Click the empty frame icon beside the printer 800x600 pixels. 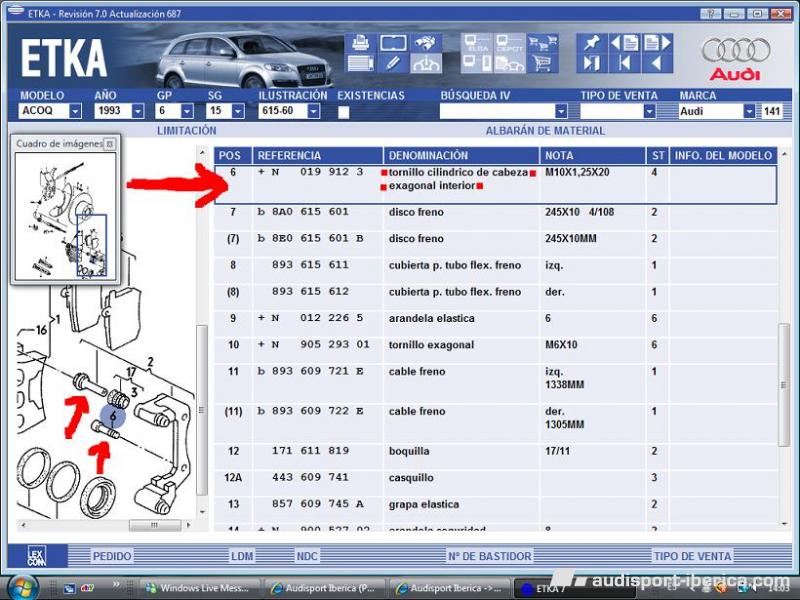[393, 43]
